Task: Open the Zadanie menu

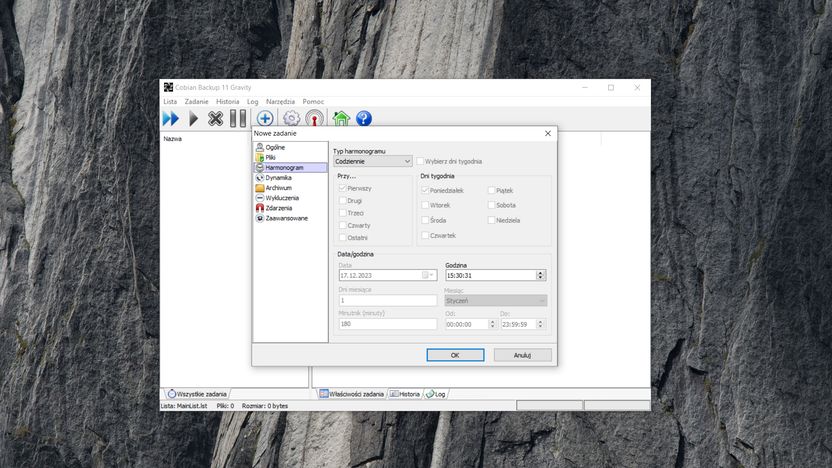Action: 196,101
